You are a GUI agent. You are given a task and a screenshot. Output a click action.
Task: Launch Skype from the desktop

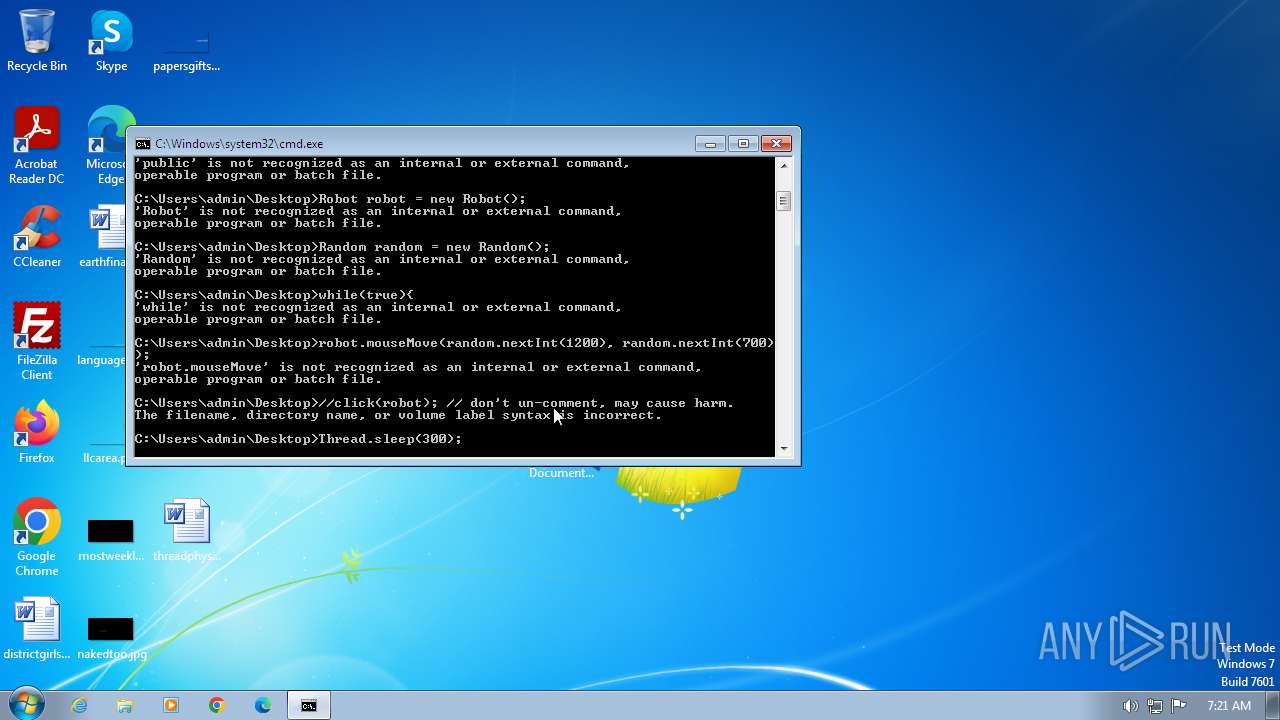pyautogui.click(x=111, y=41)
